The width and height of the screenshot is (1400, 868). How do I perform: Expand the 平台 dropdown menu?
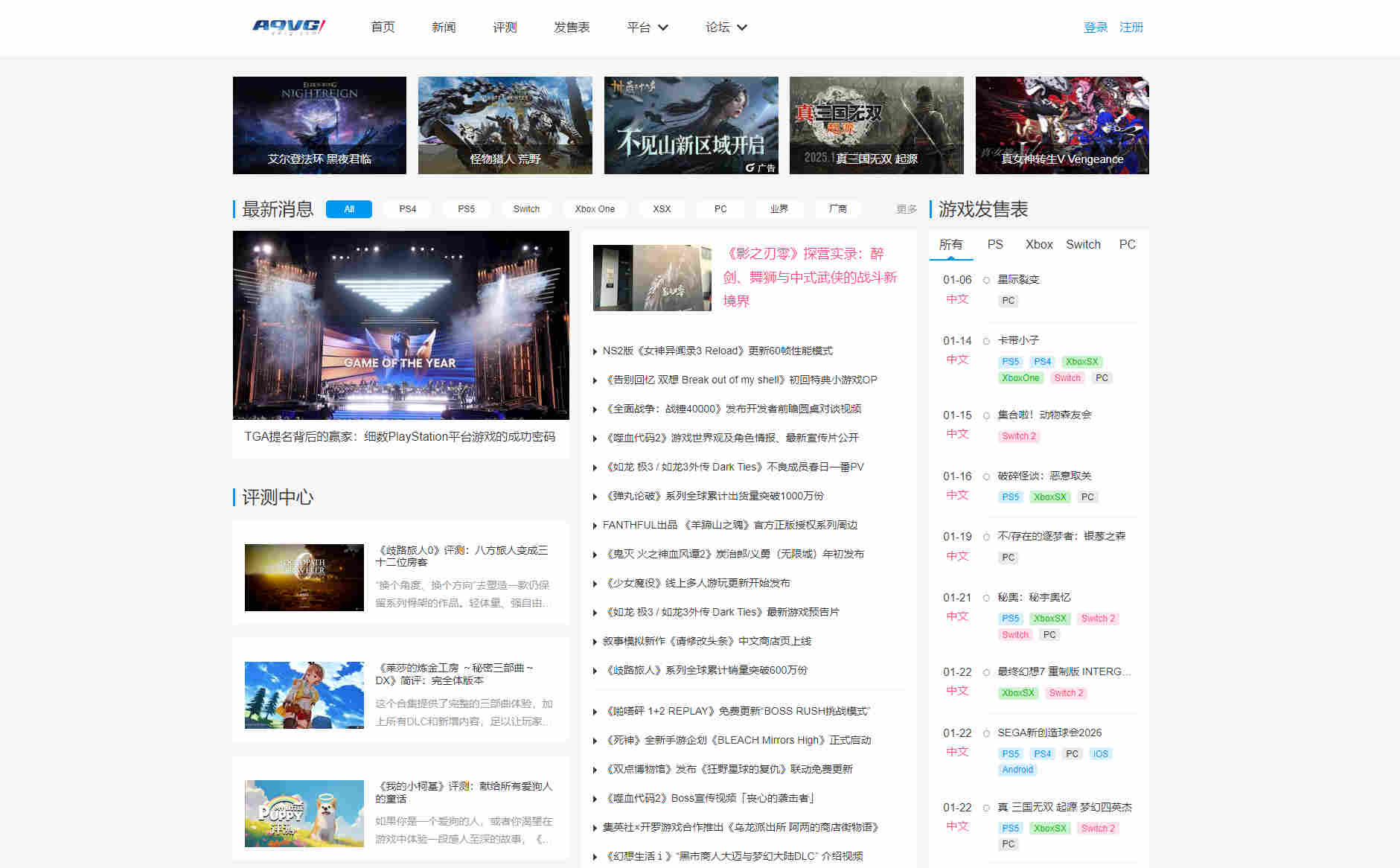tap(647, 28)
